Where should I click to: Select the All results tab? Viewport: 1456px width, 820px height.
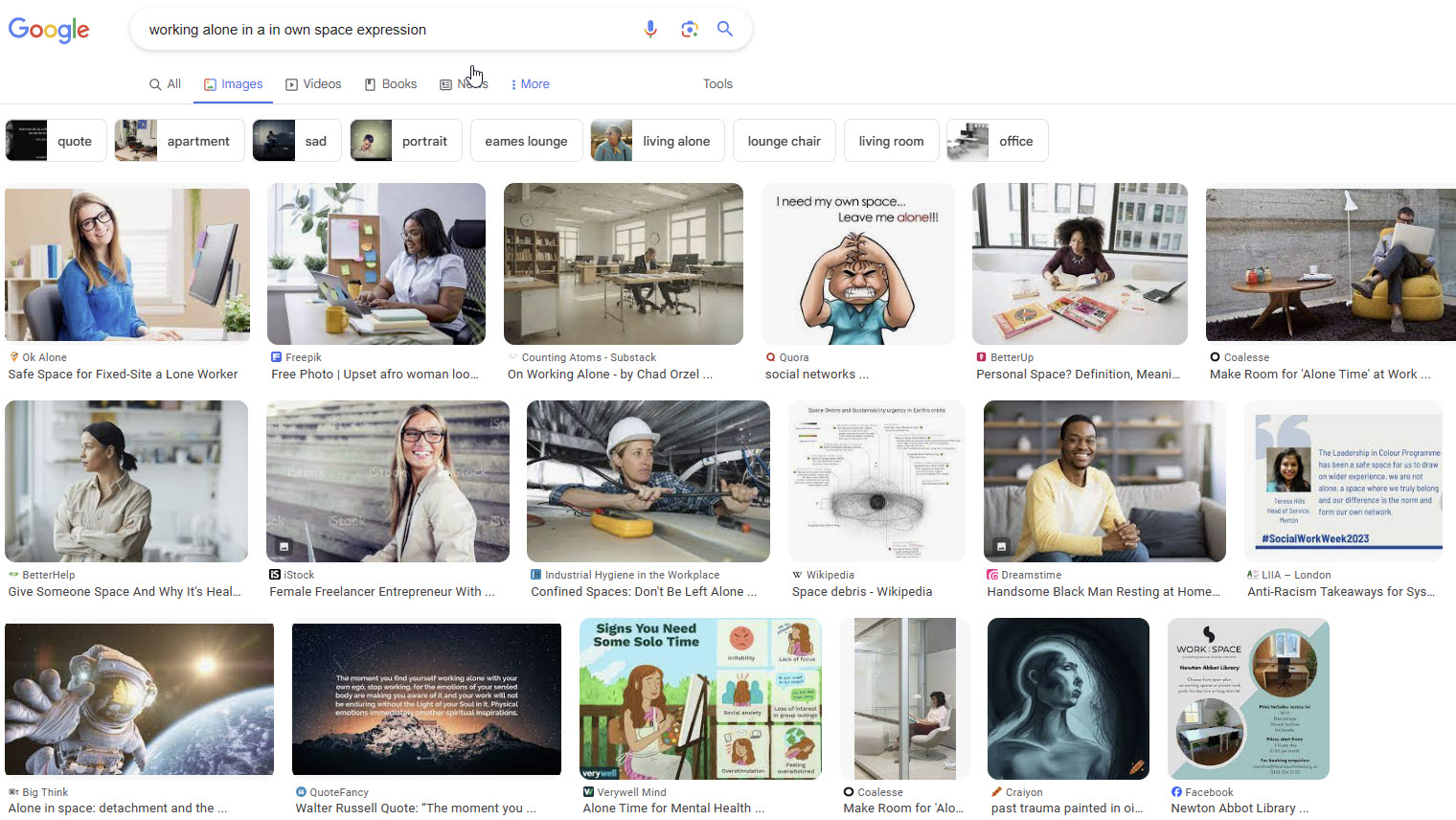[165, 84]
